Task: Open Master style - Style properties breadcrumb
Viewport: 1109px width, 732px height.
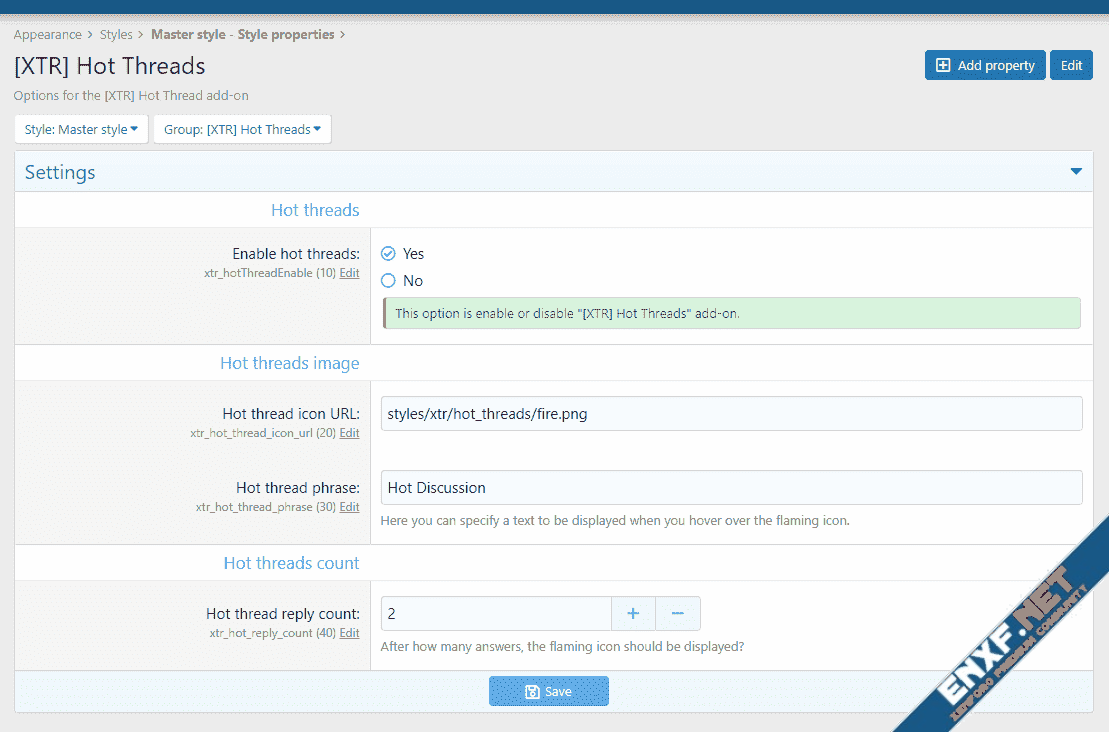Action: coord(242,34)
